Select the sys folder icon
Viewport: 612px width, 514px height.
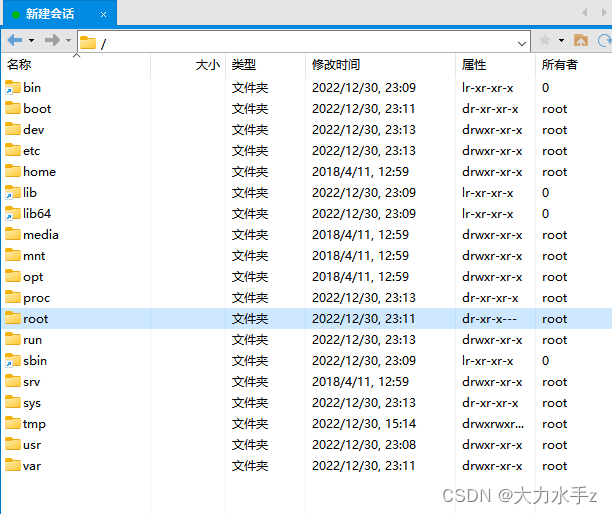12,402
